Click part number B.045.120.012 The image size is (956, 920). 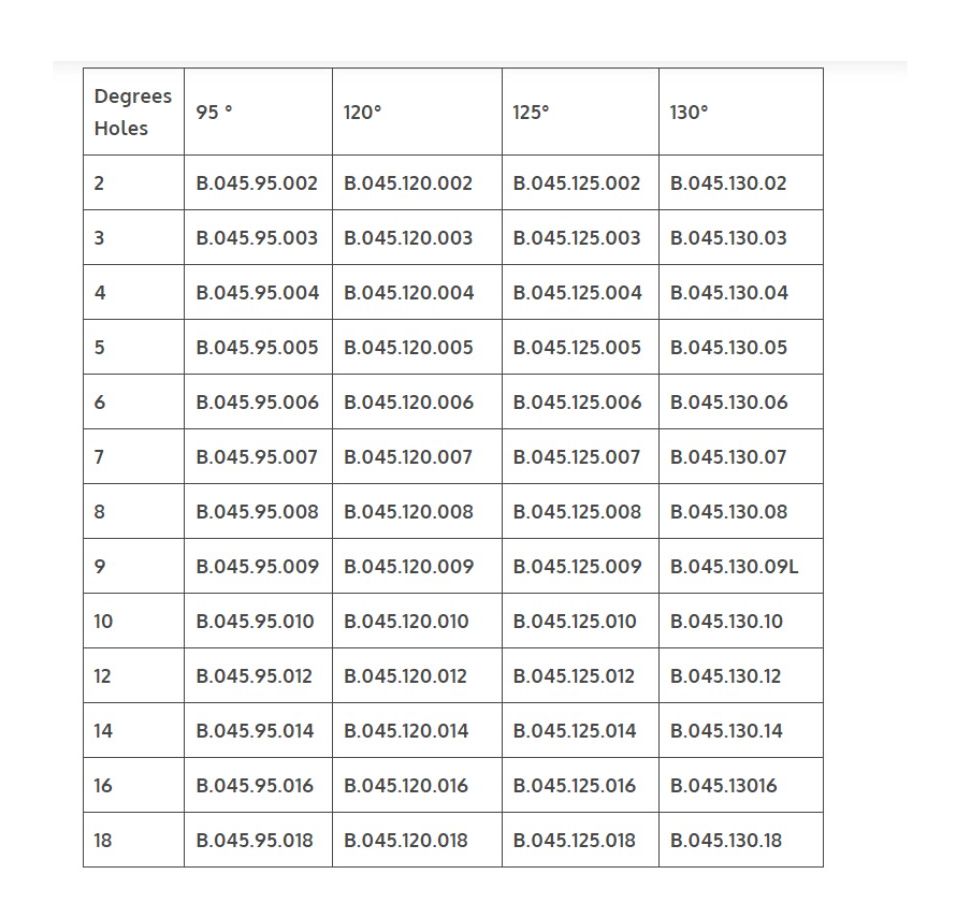tap(405, 676)
